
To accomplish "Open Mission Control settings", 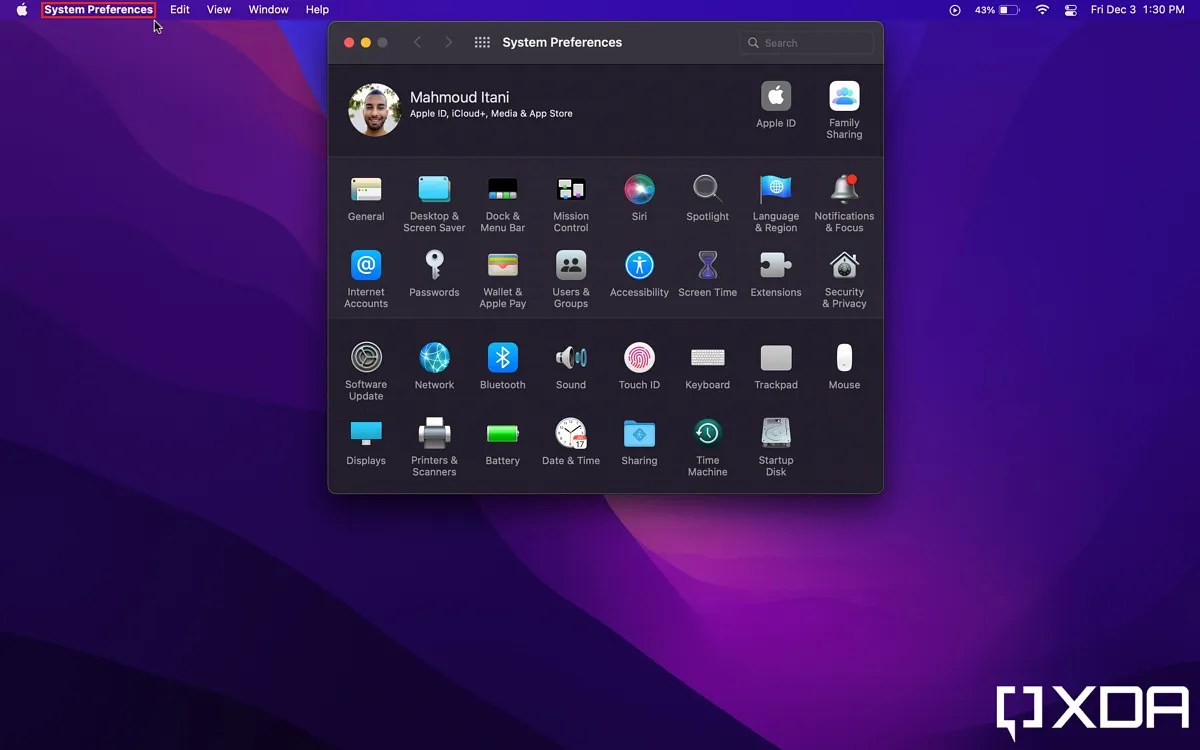I will (x=571, y=190).
